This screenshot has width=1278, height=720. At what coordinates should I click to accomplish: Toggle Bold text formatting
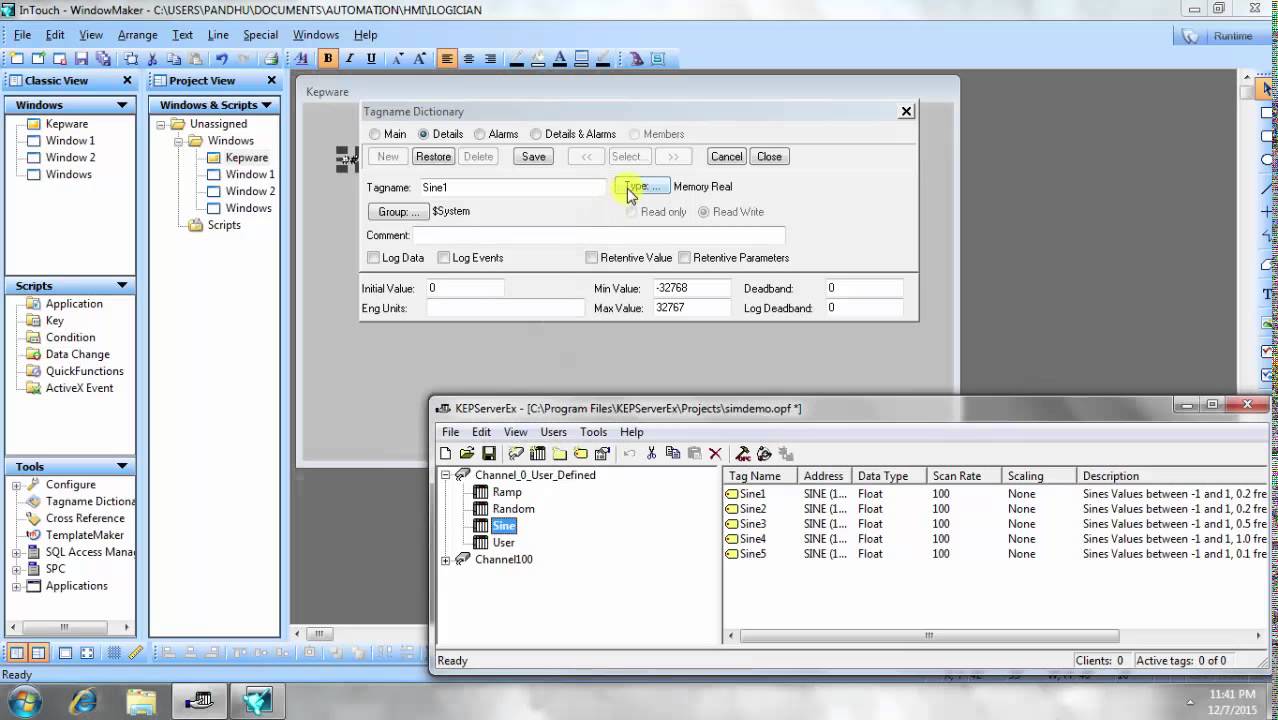[328, 59]
